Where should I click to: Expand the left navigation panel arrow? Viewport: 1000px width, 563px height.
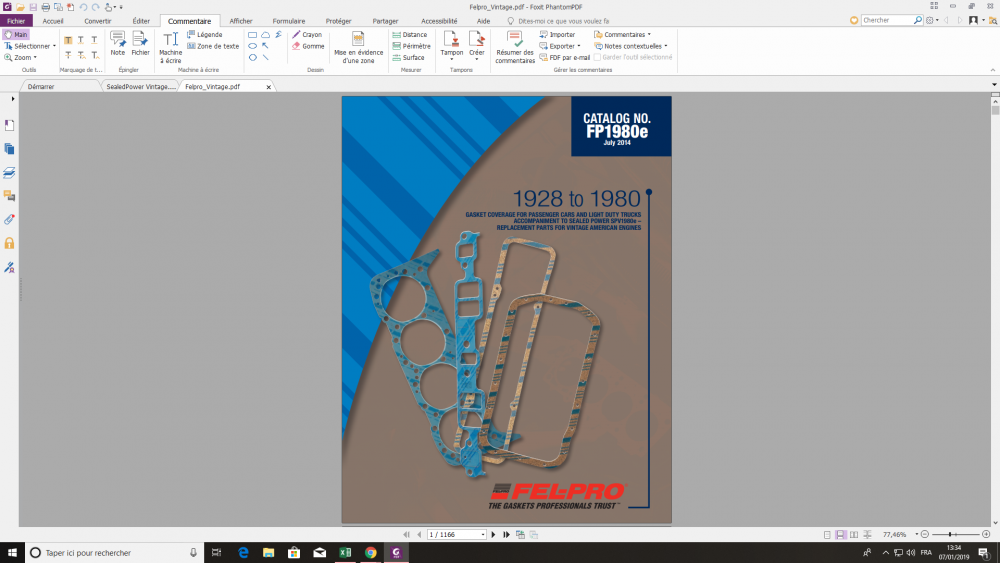point(13,99)
